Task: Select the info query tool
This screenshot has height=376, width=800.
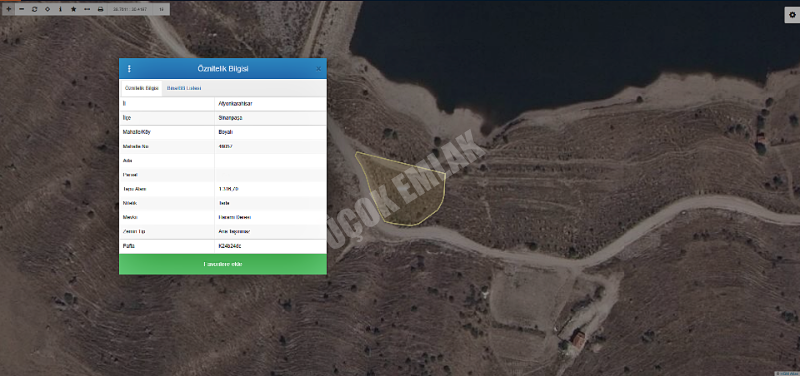Action: pos(60,9)
